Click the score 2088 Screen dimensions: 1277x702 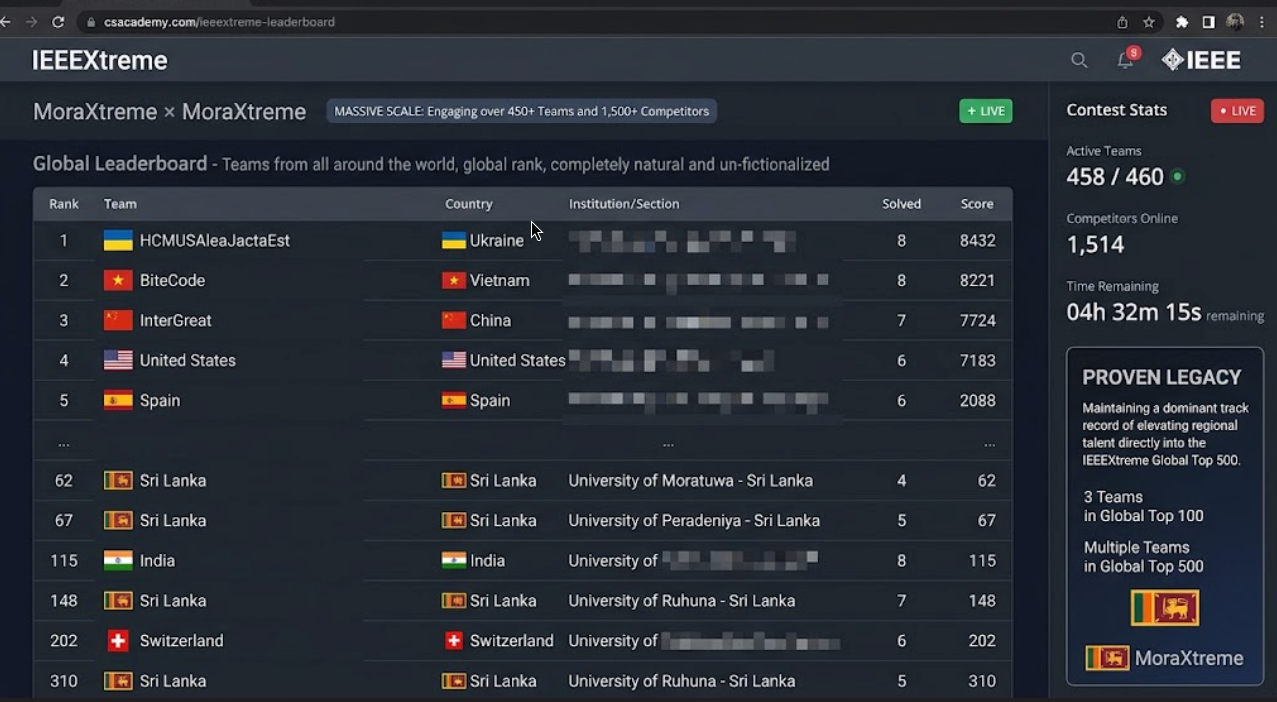pyautogui.click(x=978, y=400)
